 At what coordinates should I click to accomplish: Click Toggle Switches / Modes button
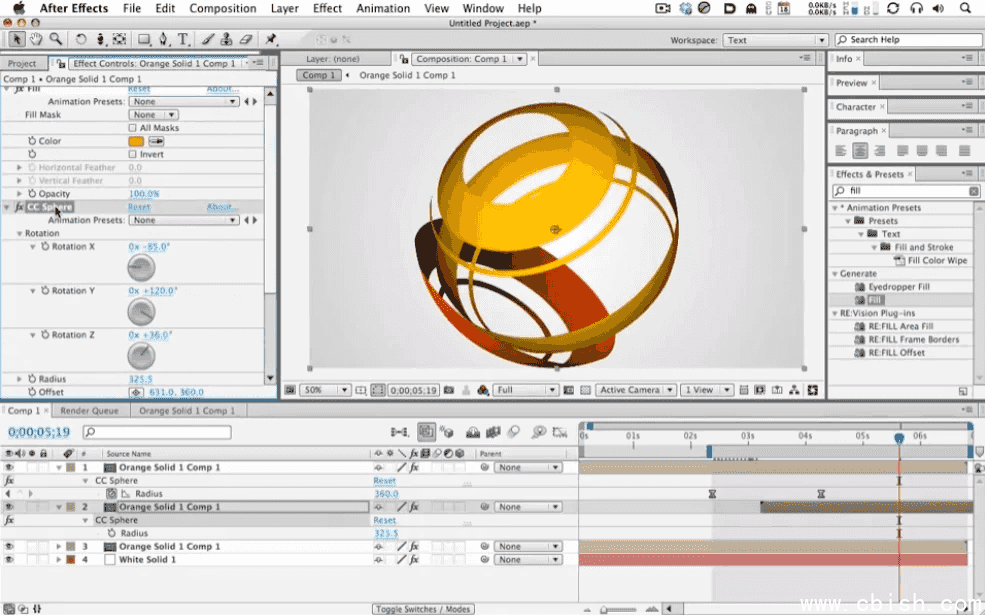tap(423, 607)
